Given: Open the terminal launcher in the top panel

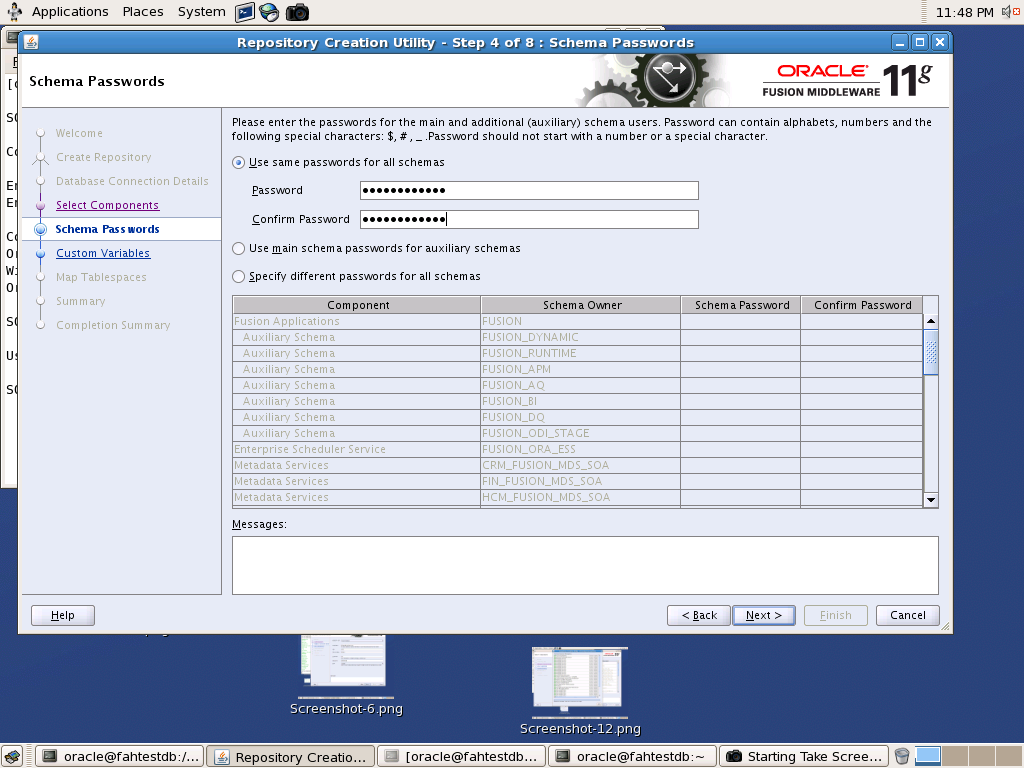Looking at the screenshot, I should coord(243,11).
